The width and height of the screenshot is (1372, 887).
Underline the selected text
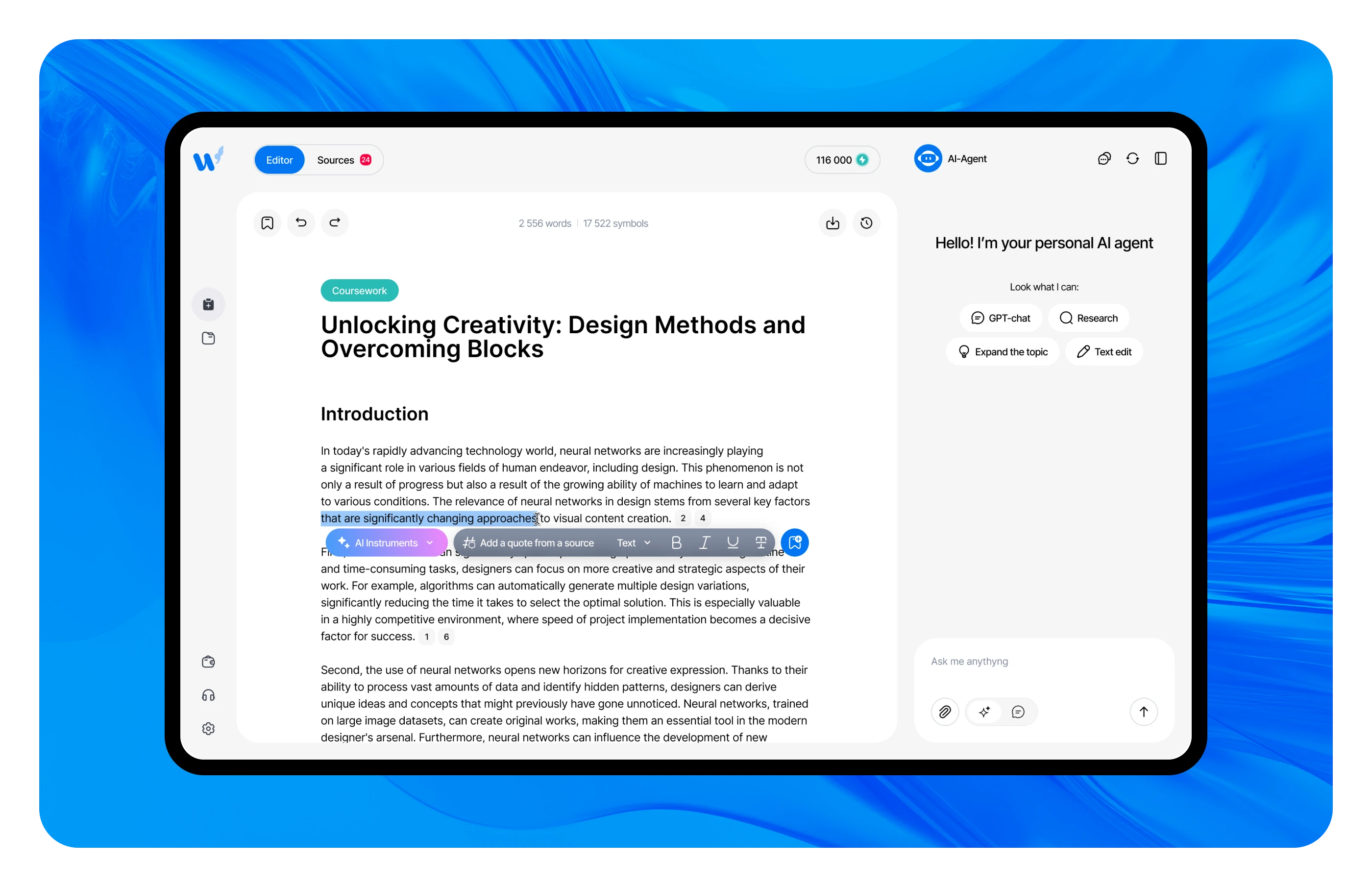pyautogui.click(x=733, y=542)
